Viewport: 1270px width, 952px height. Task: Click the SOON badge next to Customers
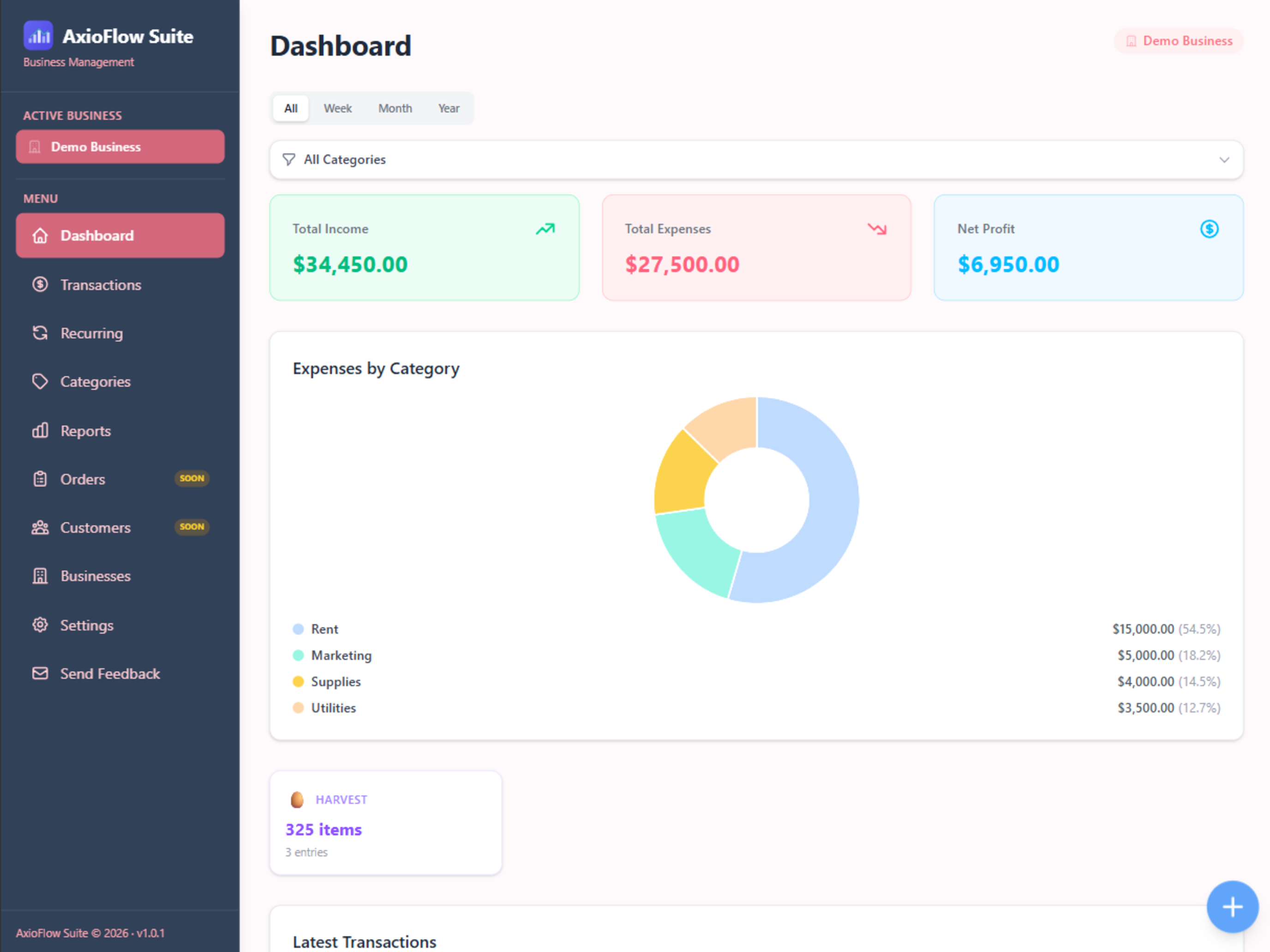pyautogui.click(x=192, y=527)
